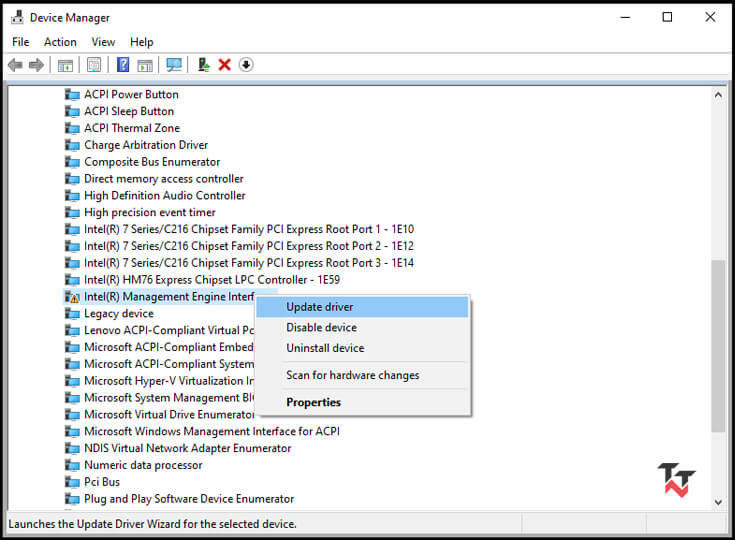Click the warning icon beside Intel(R) Management Engine
Viewport: 735px width, 540px height.
click(72, 297)
